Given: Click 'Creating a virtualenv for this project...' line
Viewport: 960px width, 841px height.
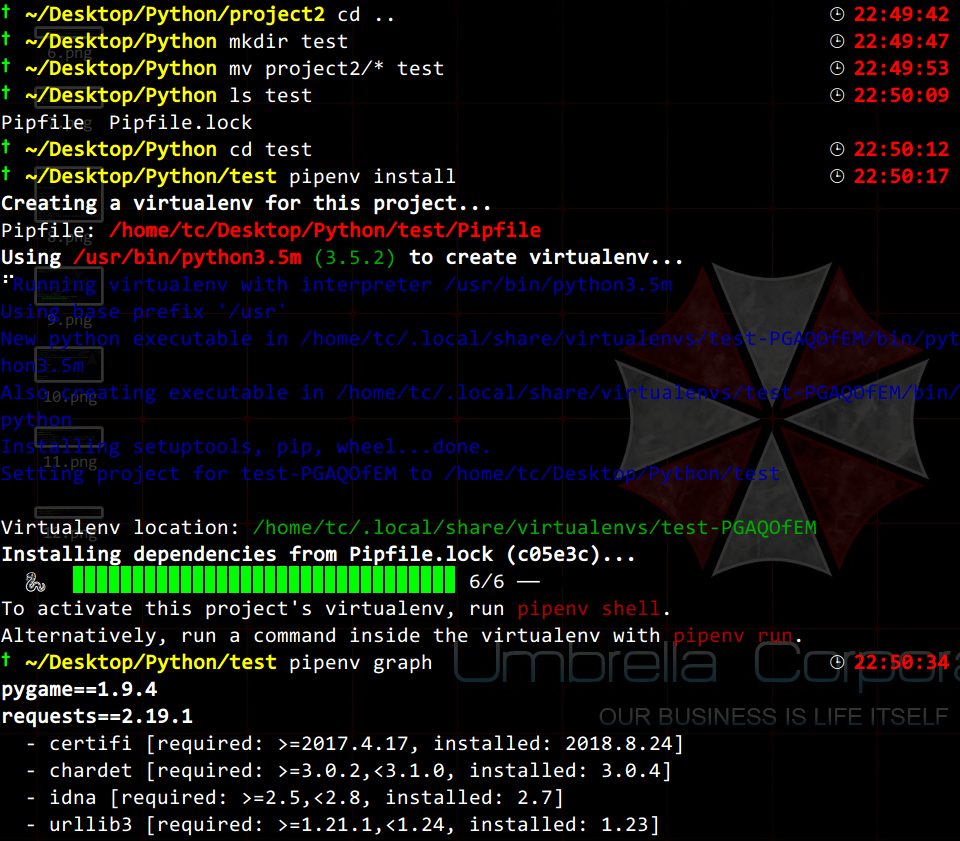Looking at the screenshot, I should click(x=246, y=204).
